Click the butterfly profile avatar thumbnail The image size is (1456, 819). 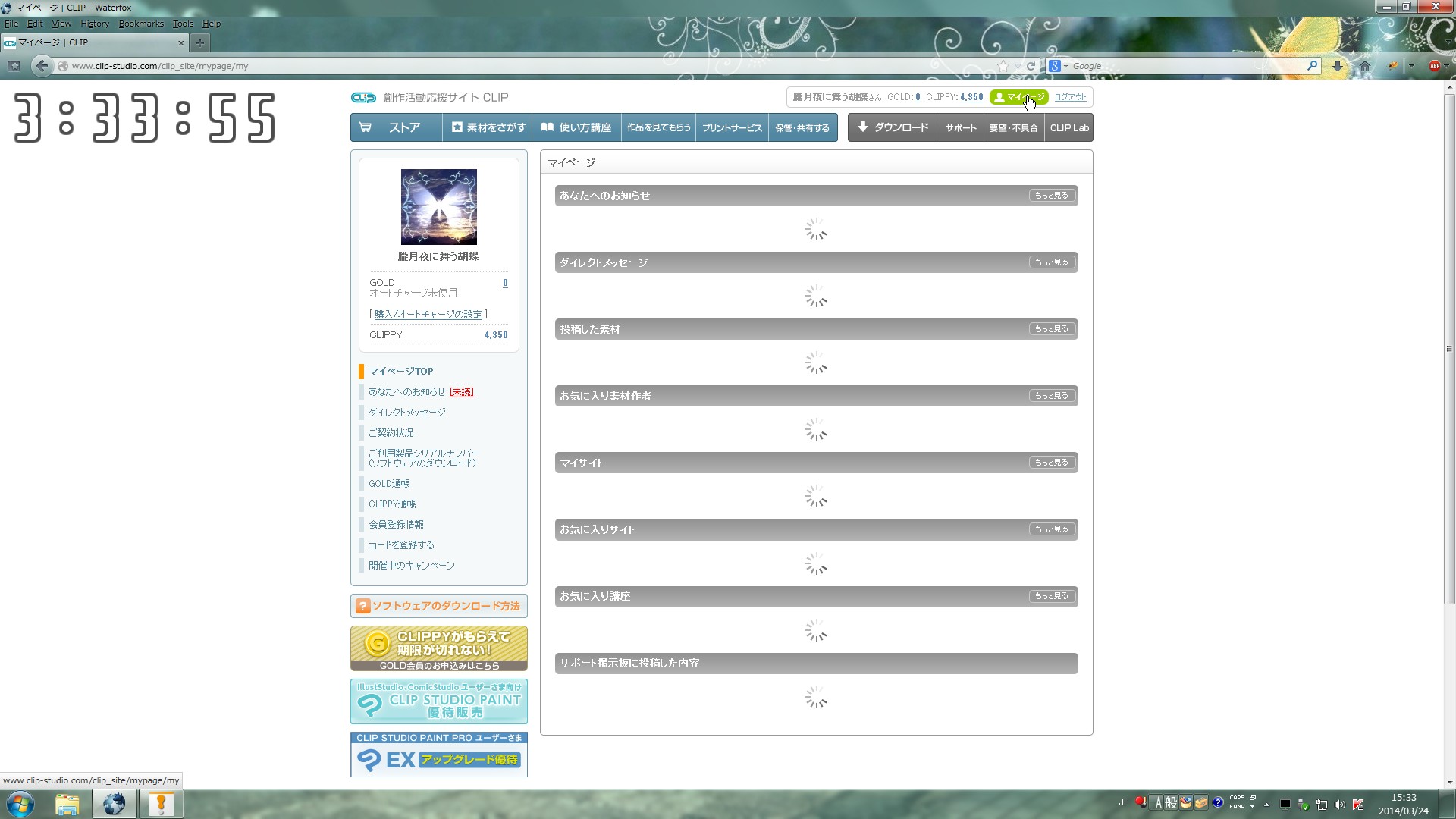(438, 206)
